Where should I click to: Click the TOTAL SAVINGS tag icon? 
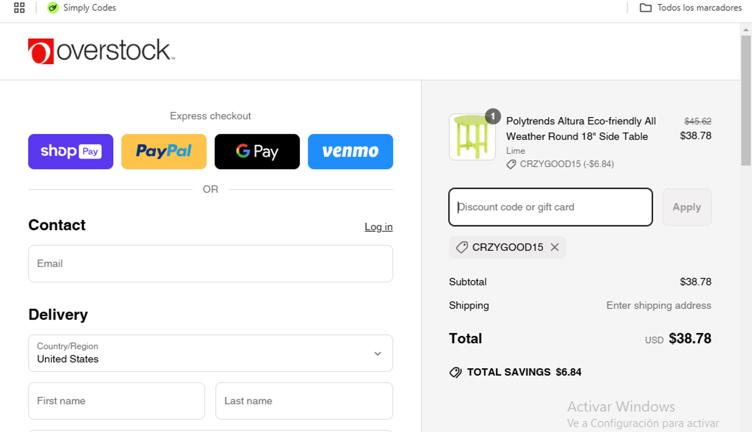coord(456,372)
